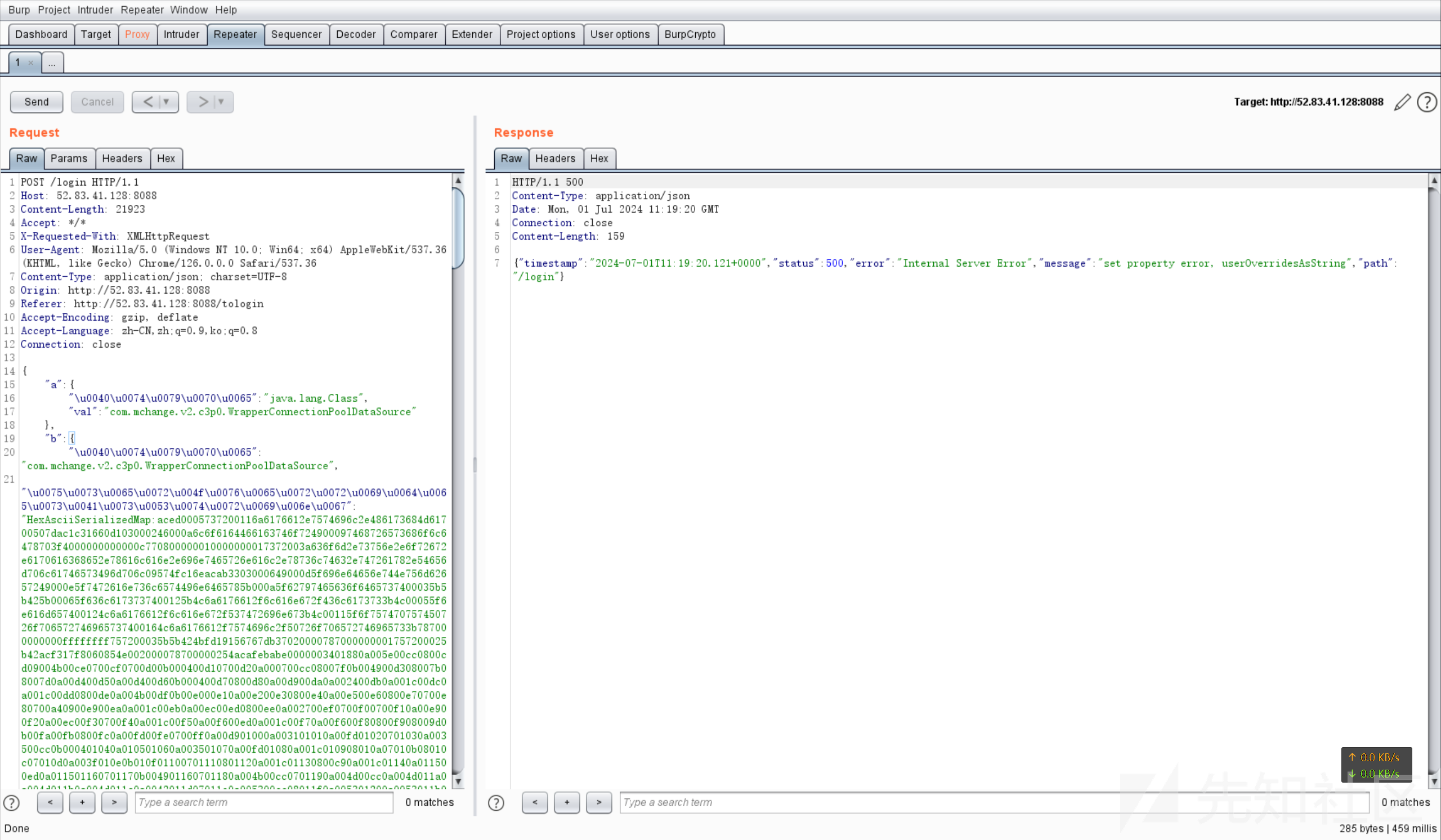Select the Repeater tool tab
The width and height of the screenshot is (1441, 840).
[x=235, y=34]
